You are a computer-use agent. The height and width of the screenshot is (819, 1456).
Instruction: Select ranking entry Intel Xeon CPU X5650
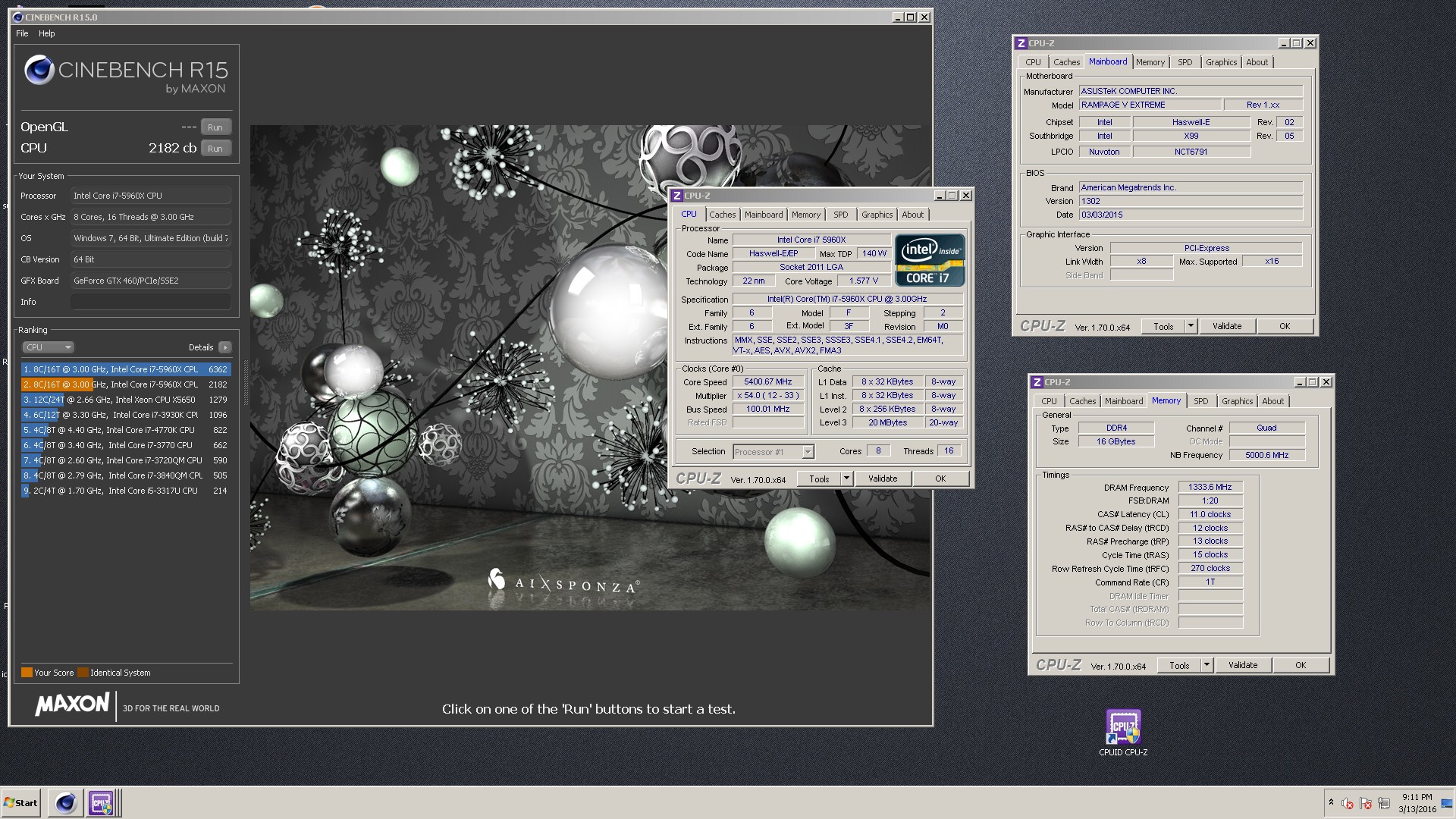click(125, 400)
